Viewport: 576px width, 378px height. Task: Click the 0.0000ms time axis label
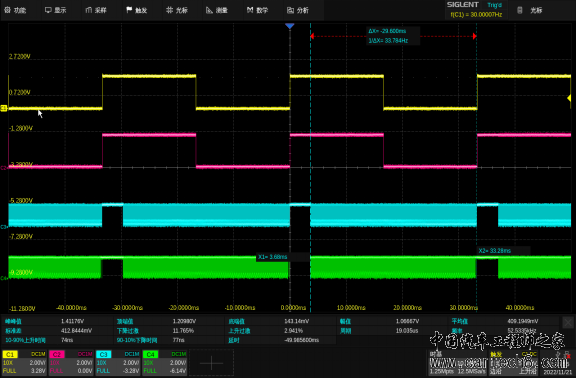point(293,307)
